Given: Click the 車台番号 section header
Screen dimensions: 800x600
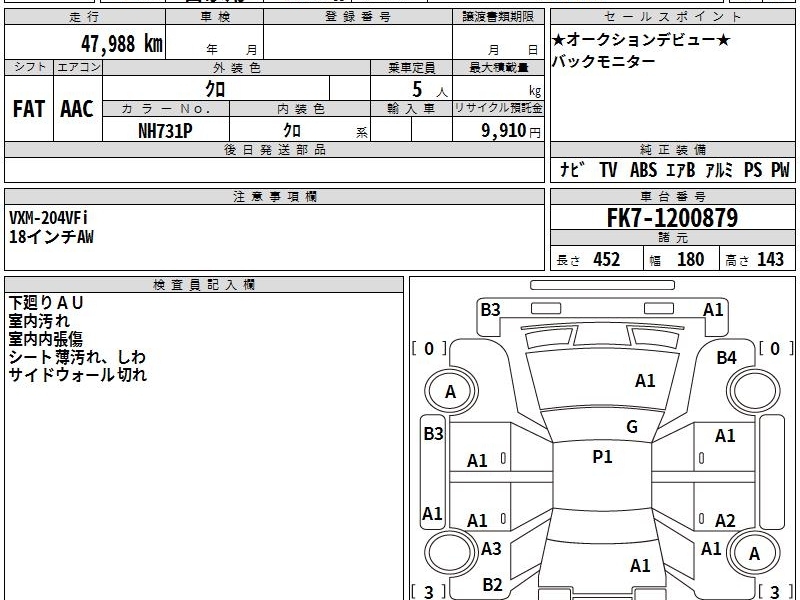Looking at the screenshot, I should pos(672,196).
